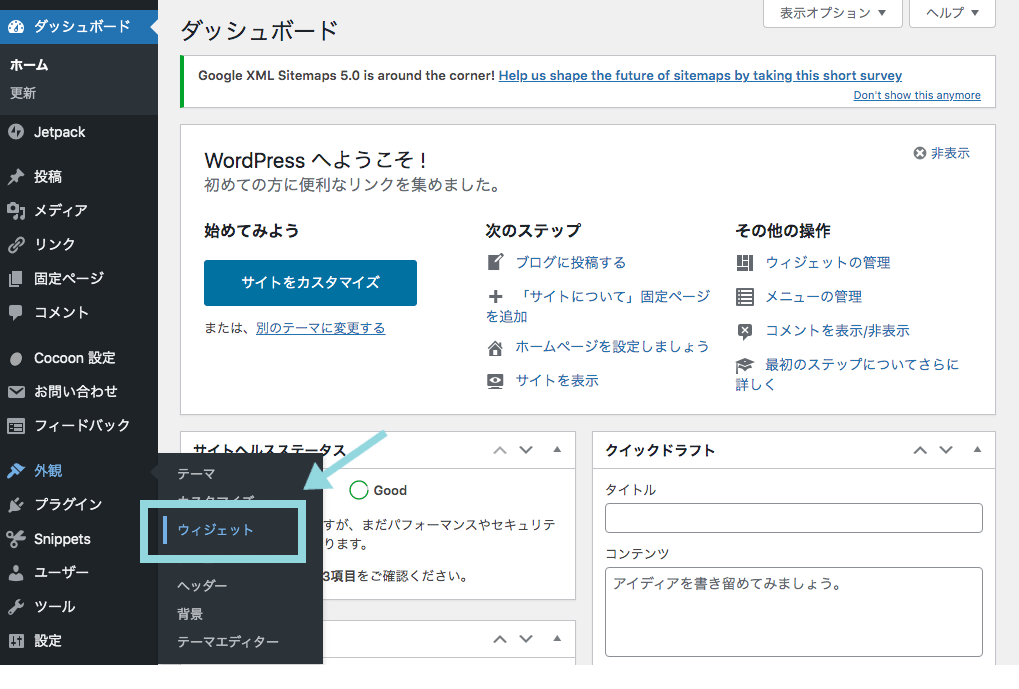Image resolution: width=1019 pixels, height=689 pixels.
Task: Click the chain link icon beside リンク
Action: [x=16, y=244]
